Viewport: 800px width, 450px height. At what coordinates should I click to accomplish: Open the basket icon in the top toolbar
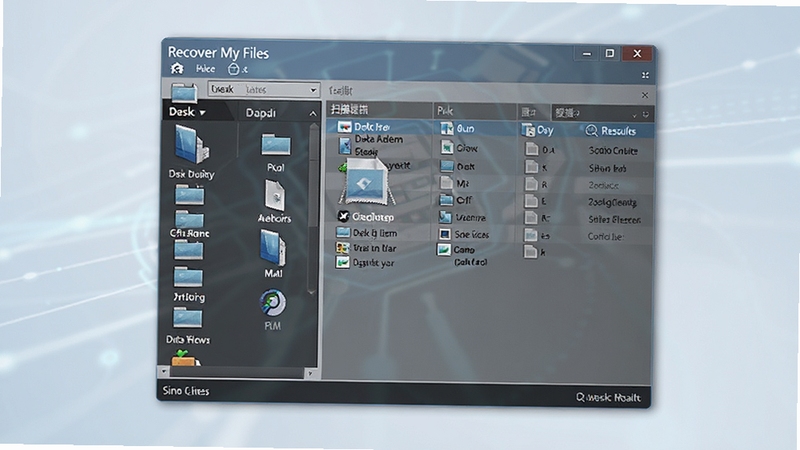tap(233, 69)
